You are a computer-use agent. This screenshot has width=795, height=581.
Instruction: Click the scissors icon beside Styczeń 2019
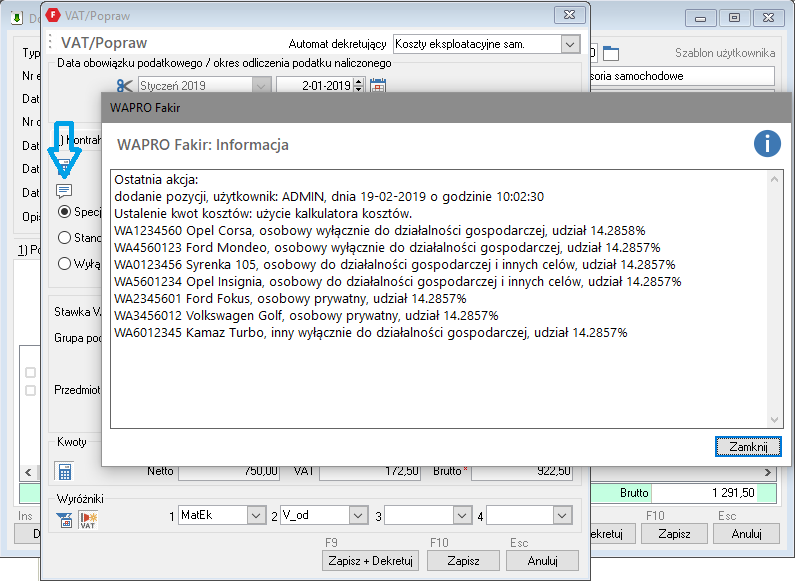pyautogui.click(x=124, y=85)
